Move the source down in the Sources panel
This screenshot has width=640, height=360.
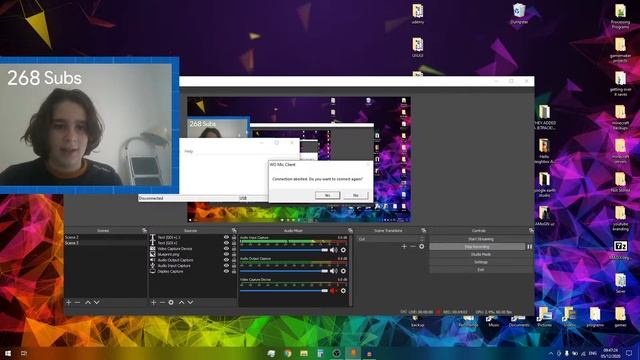(190, 302)
